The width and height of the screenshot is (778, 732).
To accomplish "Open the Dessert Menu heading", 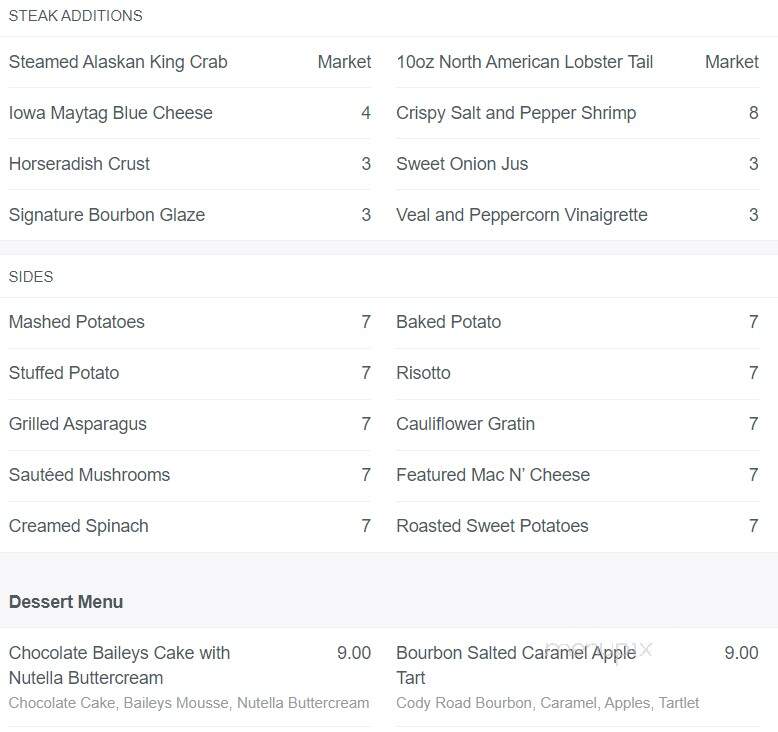I will coord(66,601).
